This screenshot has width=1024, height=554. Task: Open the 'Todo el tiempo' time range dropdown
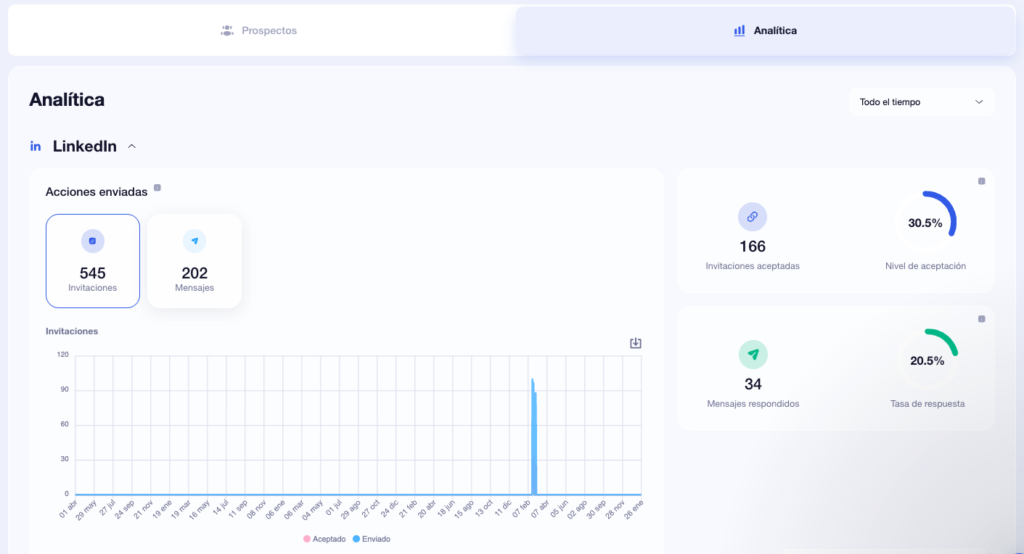921,102
